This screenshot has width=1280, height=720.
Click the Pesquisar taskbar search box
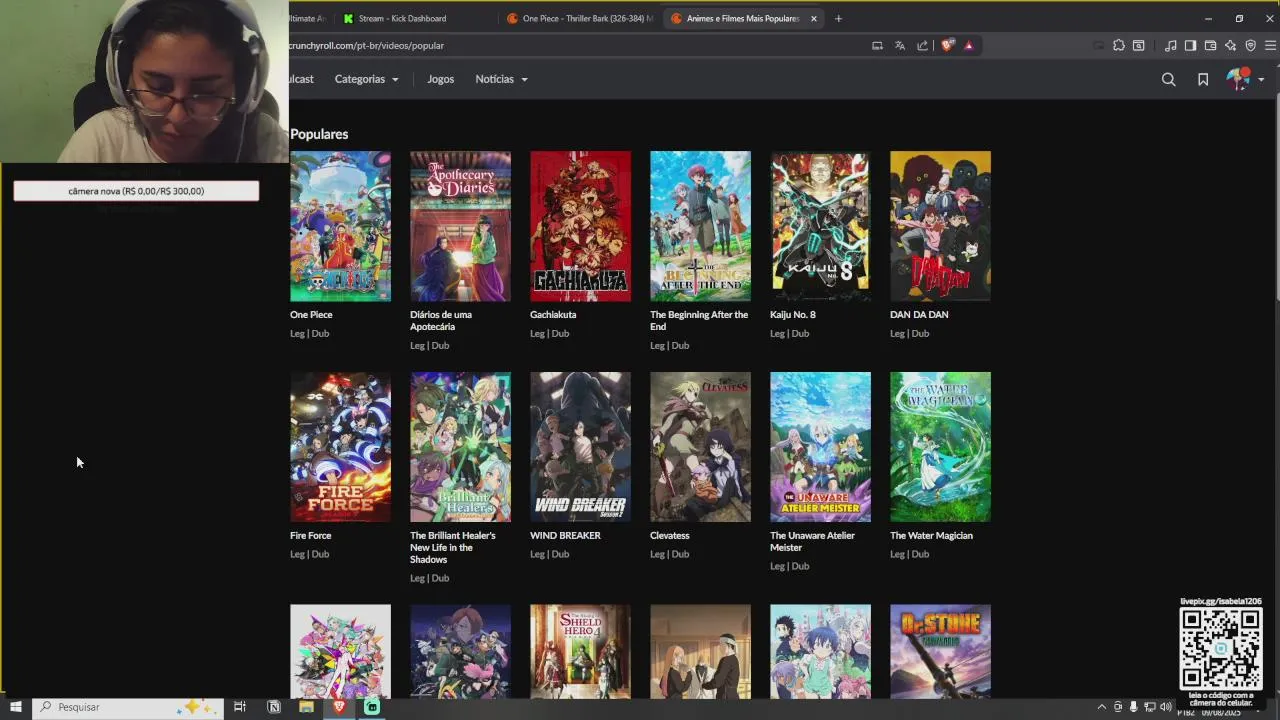[128, 707]
